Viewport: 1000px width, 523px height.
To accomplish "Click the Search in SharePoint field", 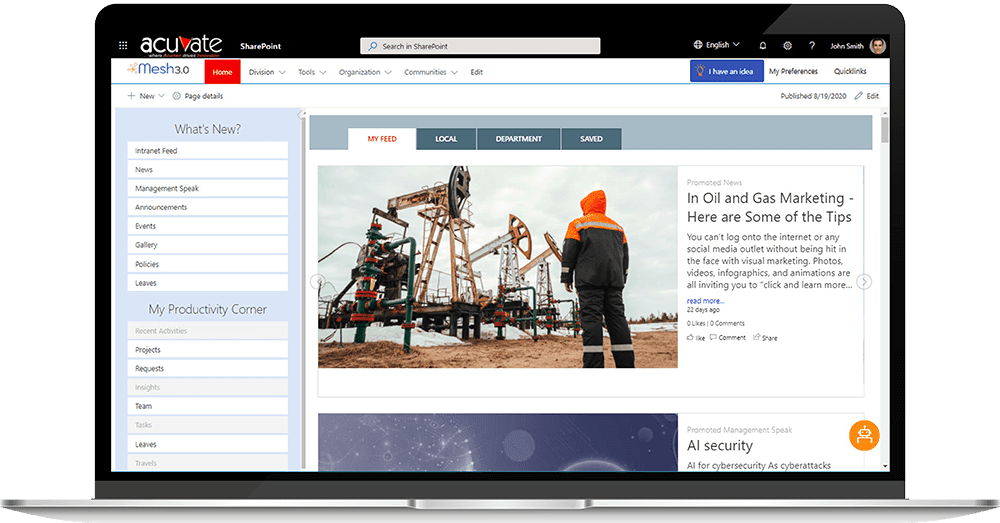I will 480,46.
